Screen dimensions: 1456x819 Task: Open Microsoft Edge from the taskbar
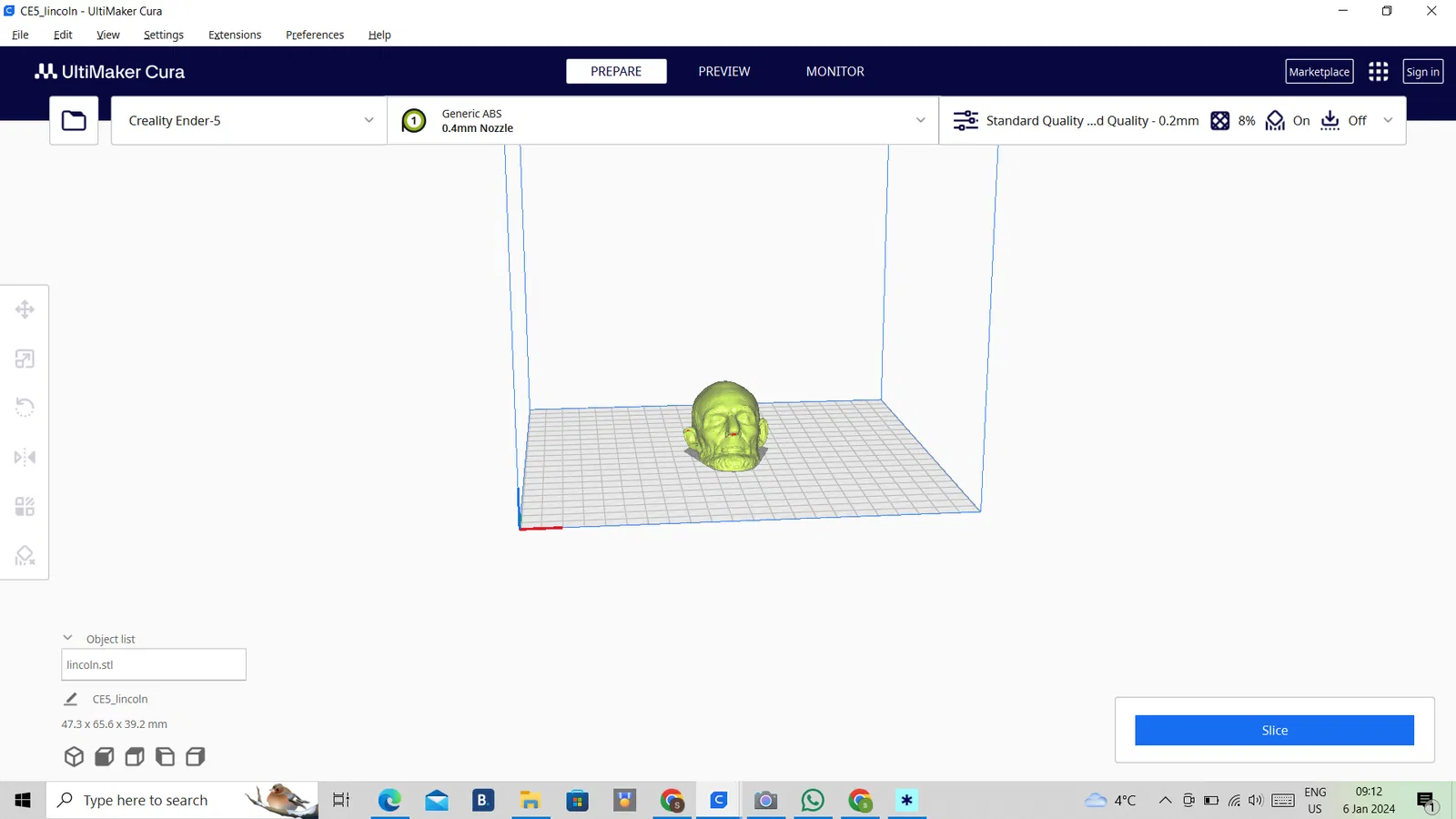[389, 800]
